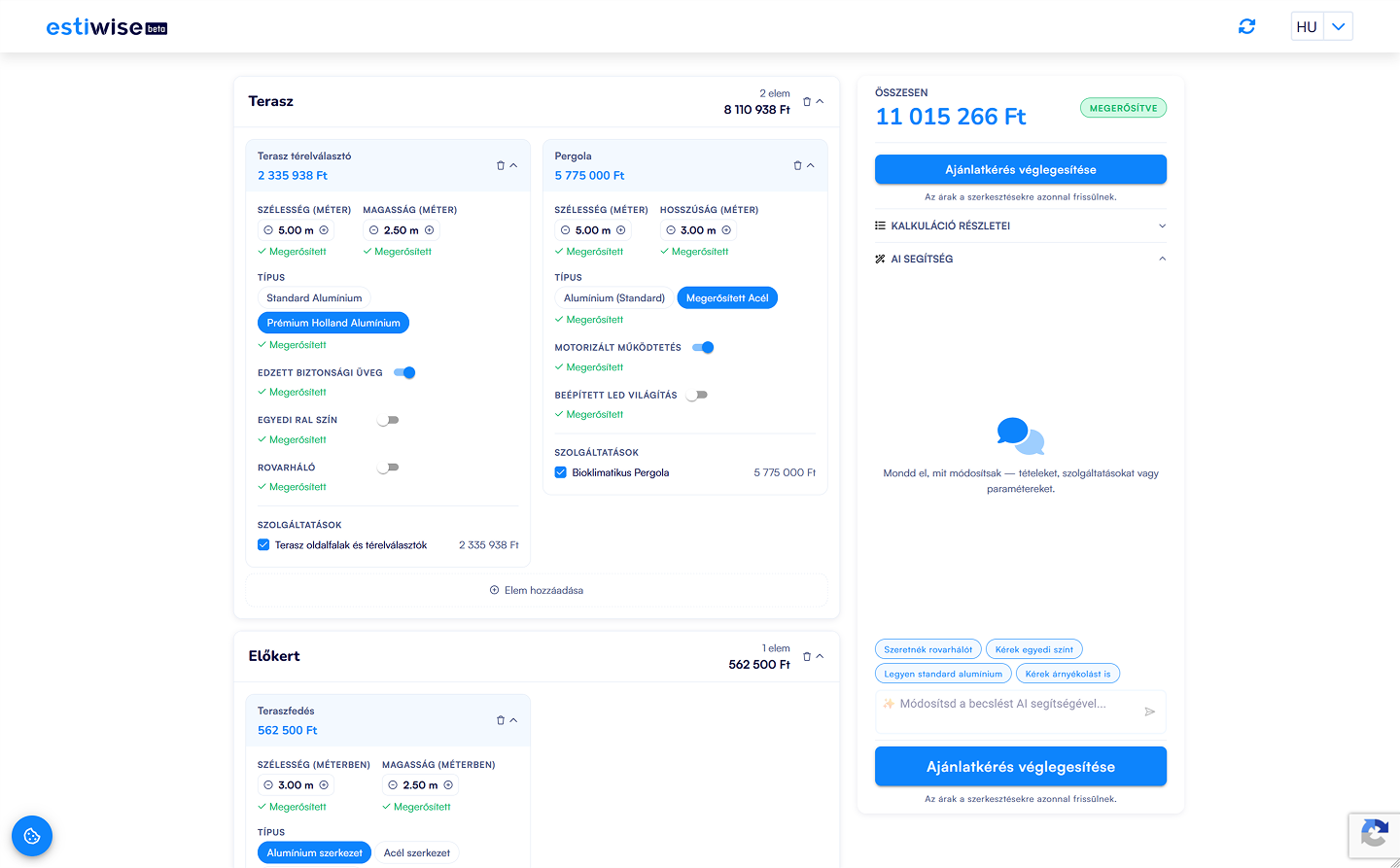The width and height of the screenshot is (1400, 868).
Task: Uncheck the Bioklimatikus Pergola checkbox
Action: tap(560, 471)
